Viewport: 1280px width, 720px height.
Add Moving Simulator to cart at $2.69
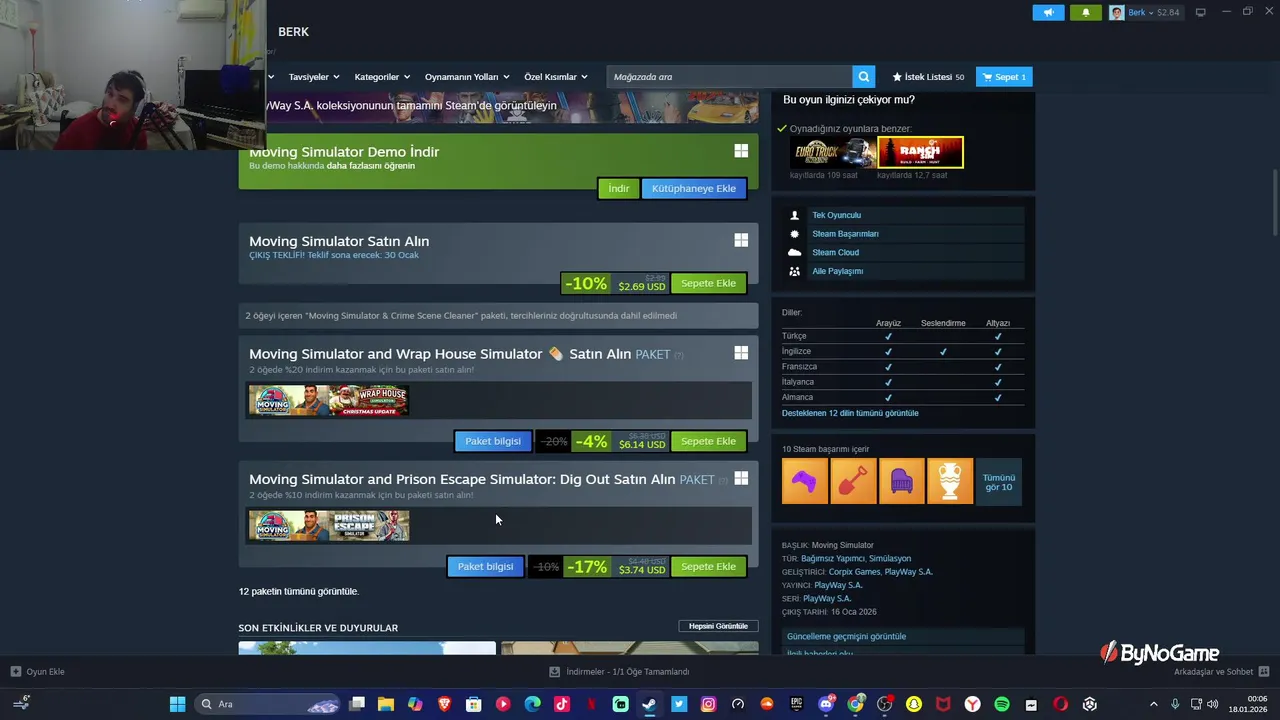coord(708,283)
